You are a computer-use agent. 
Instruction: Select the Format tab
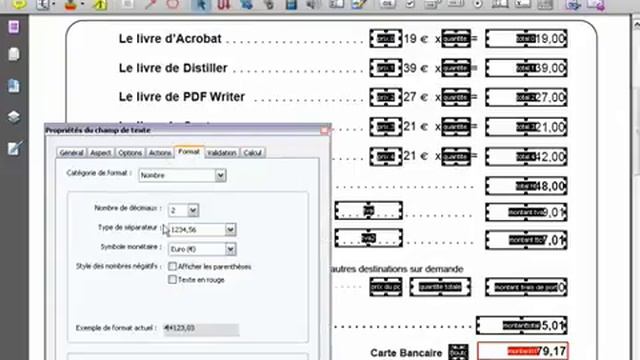(x=189, y=151)
